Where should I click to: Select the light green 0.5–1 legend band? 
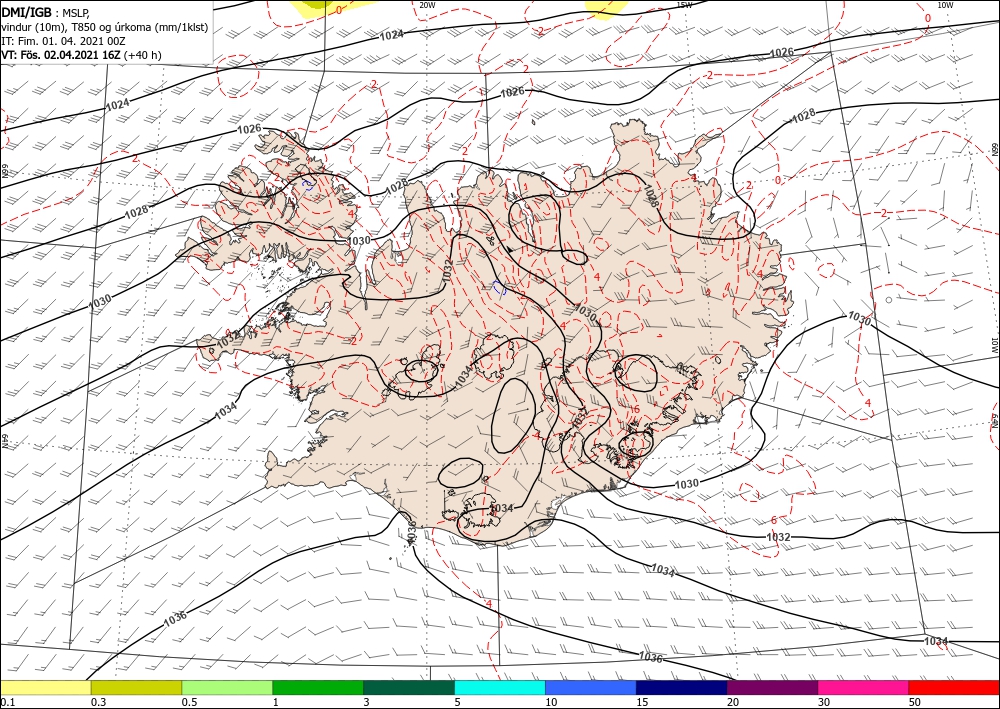227,687
